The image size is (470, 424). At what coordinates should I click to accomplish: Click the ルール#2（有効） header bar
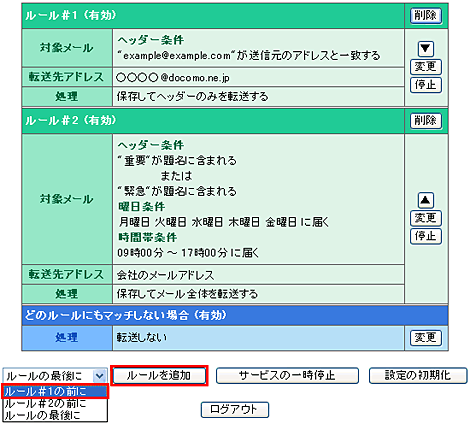(x=213, y=121)
